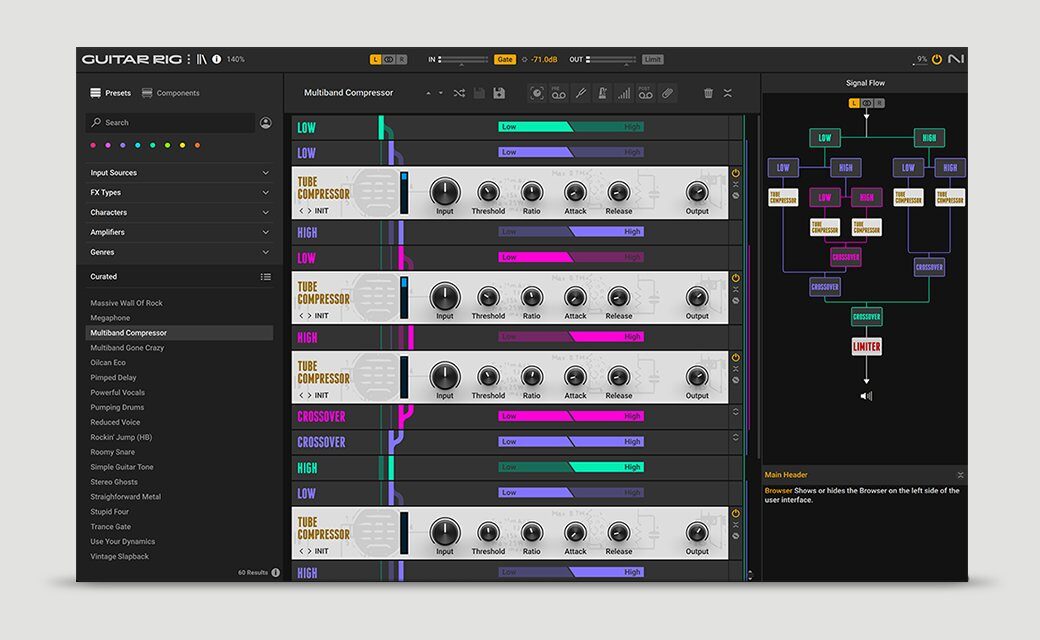Viewport: 1040px width, 640px height.
Task: Click the loop capture icon in toolbar
Action: pyautogui.click(x=537, y=94)
